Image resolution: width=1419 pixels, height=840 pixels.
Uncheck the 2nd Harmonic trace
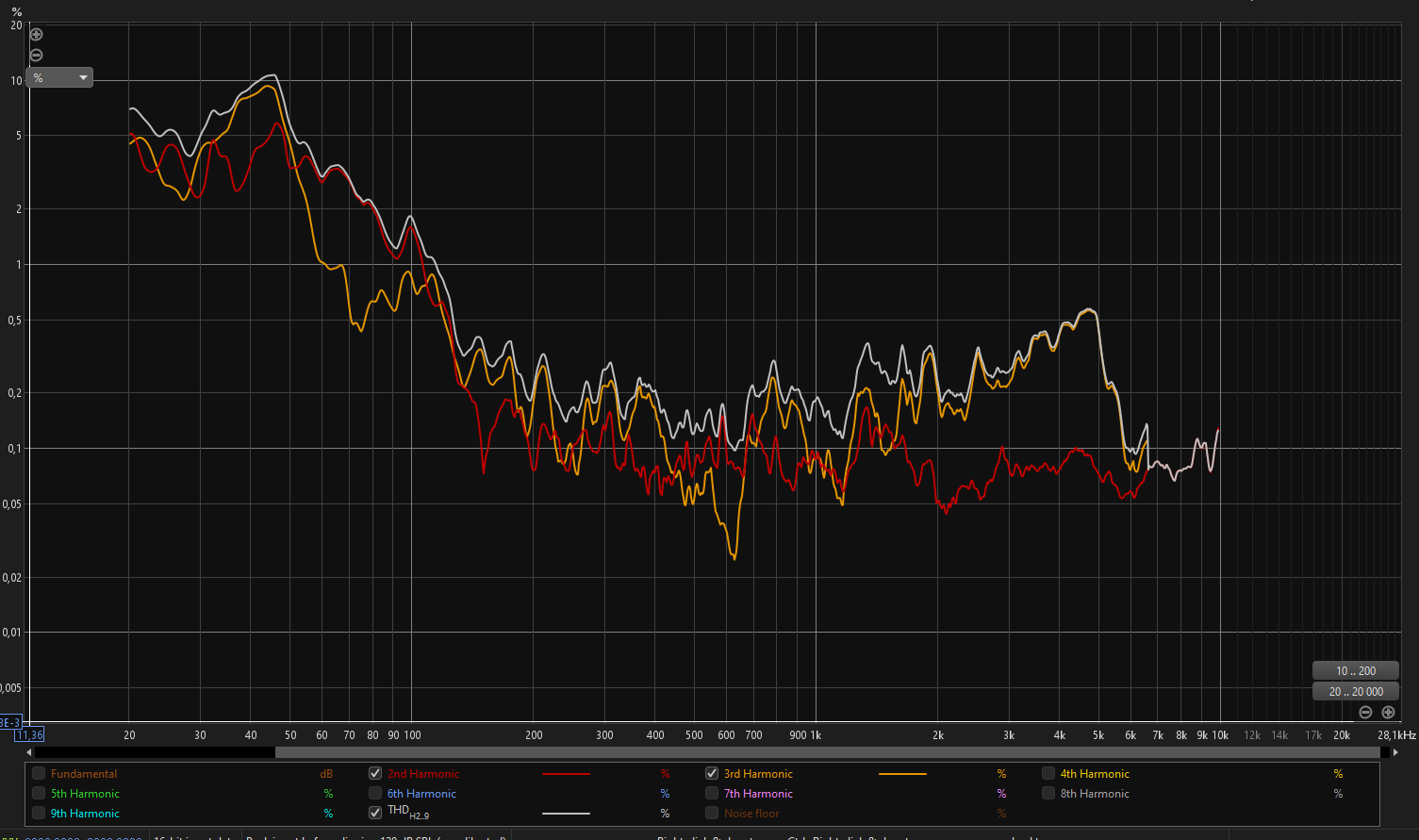pos(375,773)
